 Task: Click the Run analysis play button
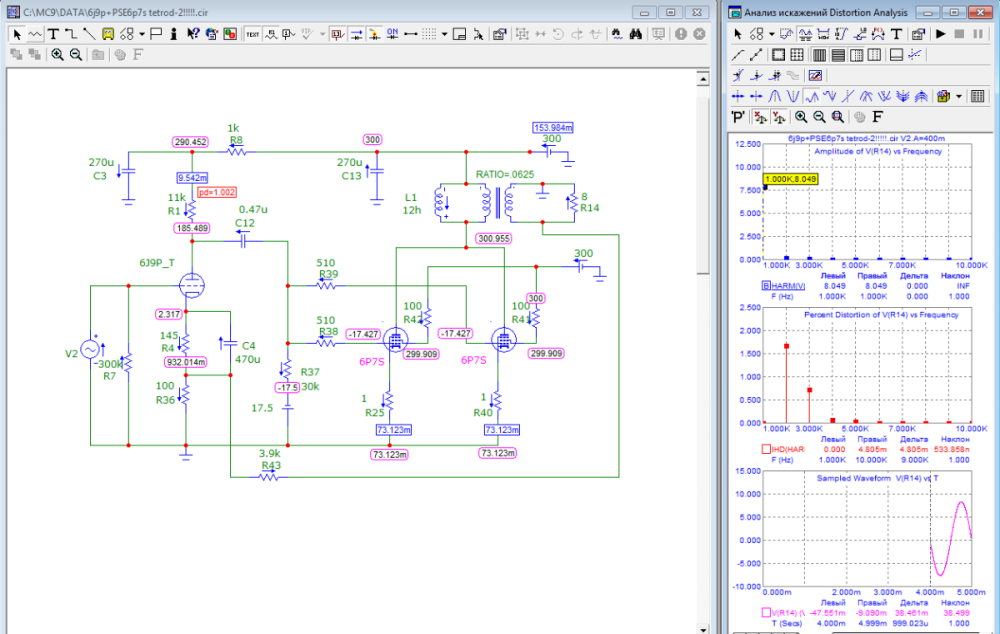(x=941, y=33)
